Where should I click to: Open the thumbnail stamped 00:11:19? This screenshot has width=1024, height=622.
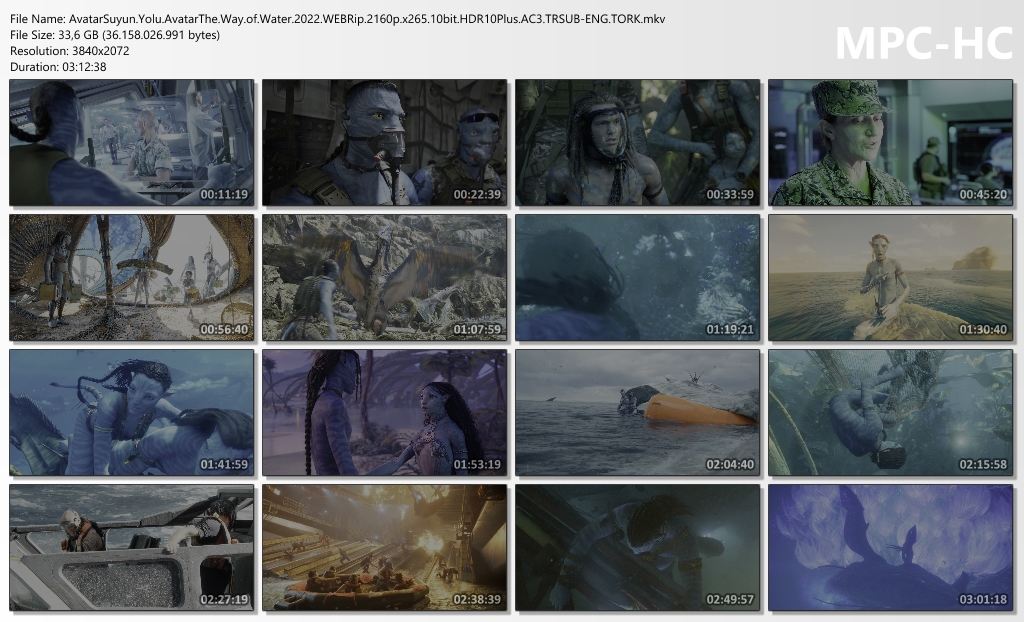pyautogui.click(x=131, y=142)
